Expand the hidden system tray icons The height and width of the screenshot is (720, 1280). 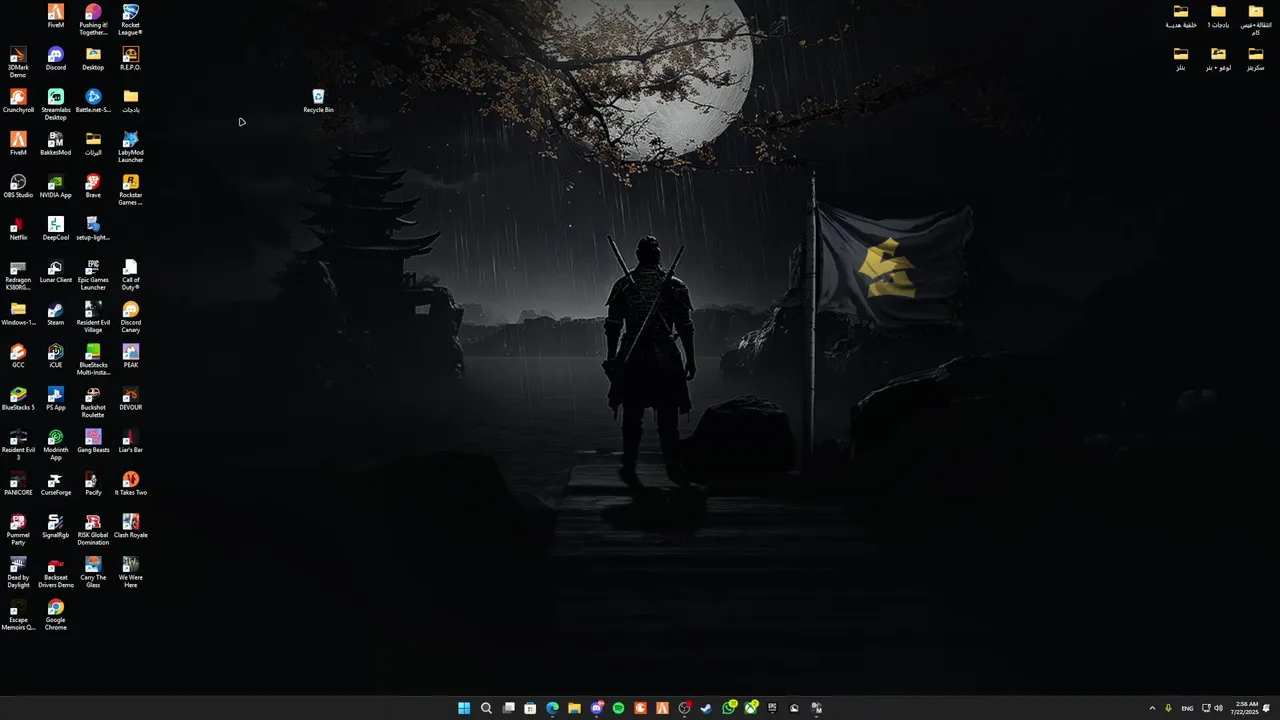[1152, 708]
